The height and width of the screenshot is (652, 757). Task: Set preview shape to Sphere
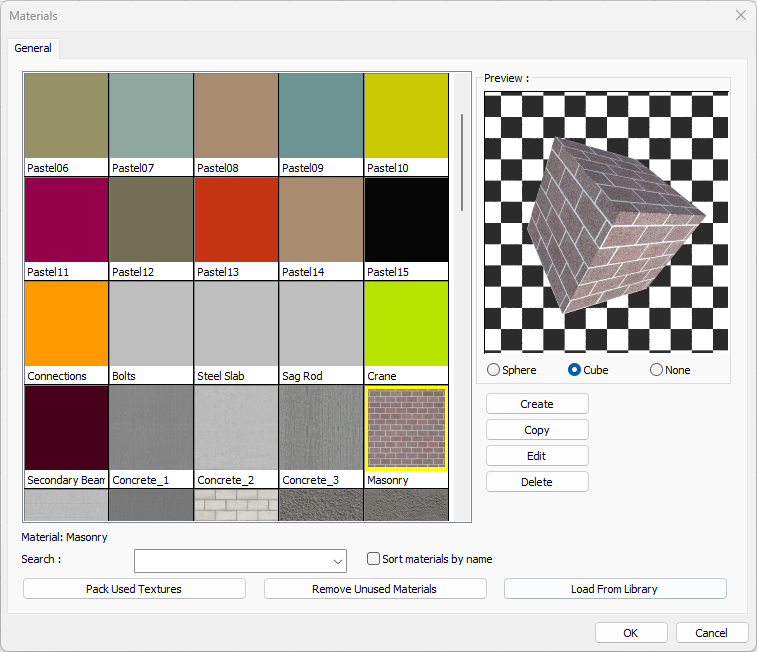pyautogui.click(x=493, y=370)
